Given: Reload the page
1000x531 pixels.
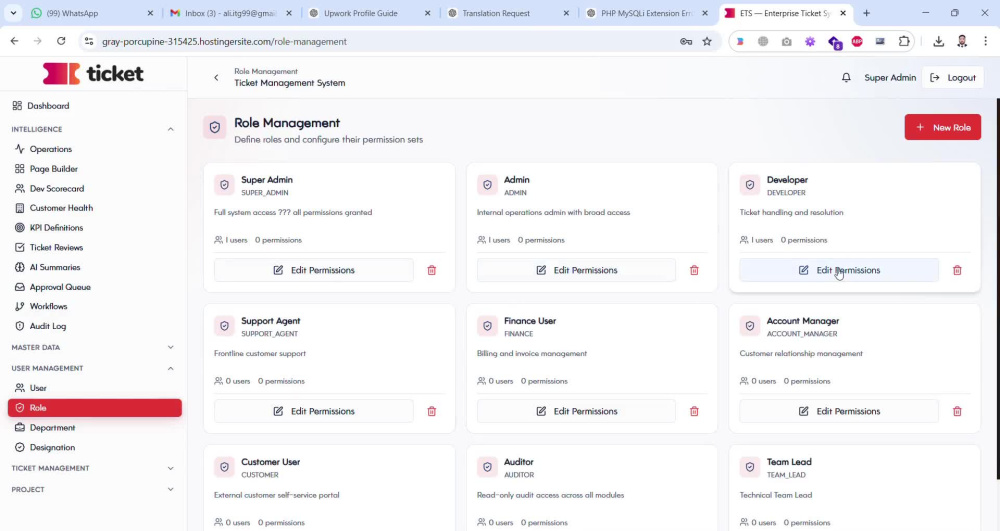Looking at the screenshot, I should (x=61, y=41).
